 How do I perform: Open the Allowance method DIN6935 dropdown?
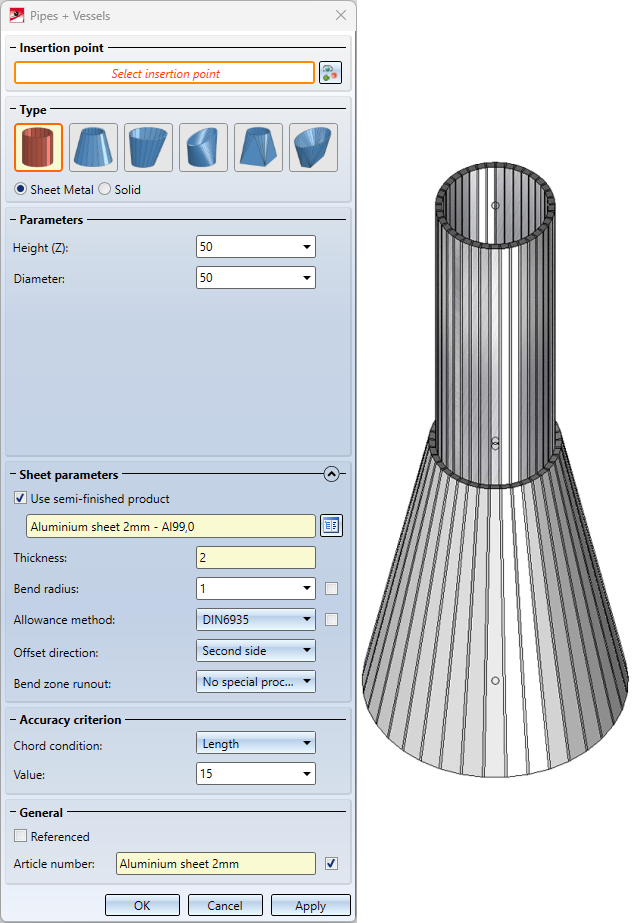[x=256, y=619]
